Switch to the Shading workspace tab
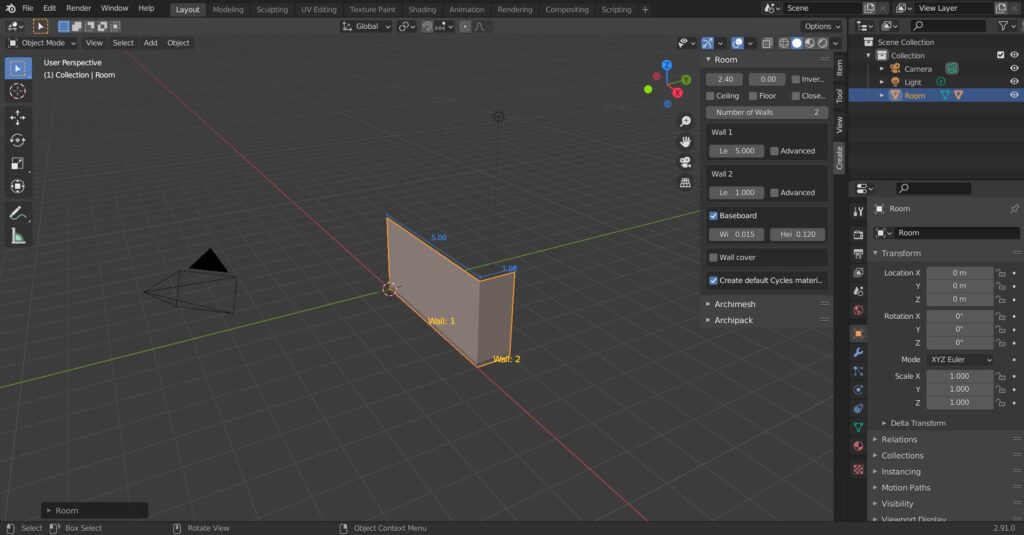 click(422, 10)
